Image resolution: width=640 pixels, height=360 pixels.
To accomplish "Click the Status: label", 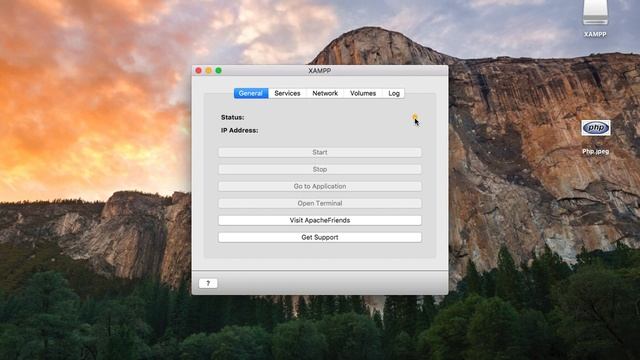I will 233,117.
